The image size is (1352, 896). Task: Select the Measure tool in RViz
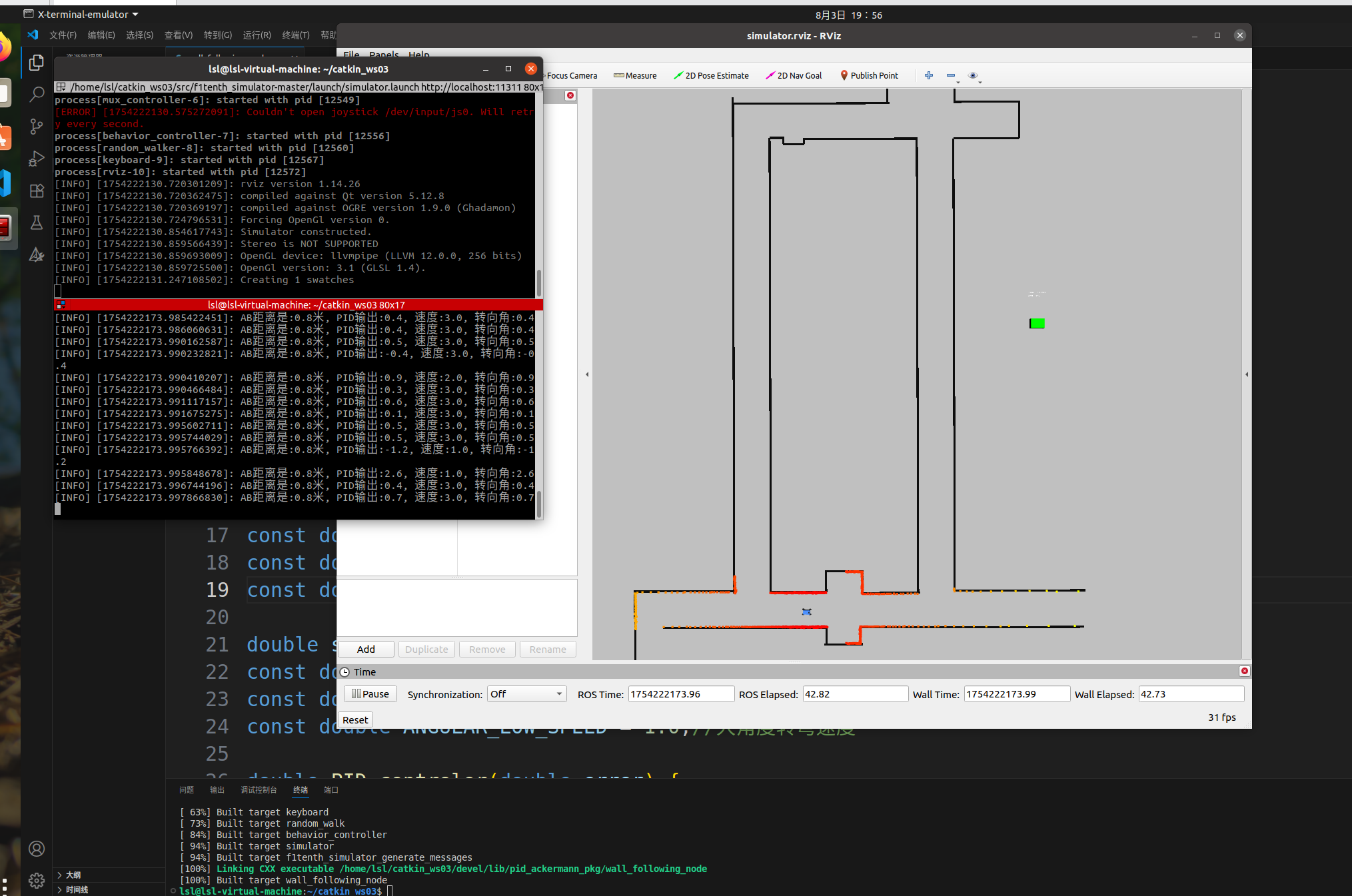635,75
